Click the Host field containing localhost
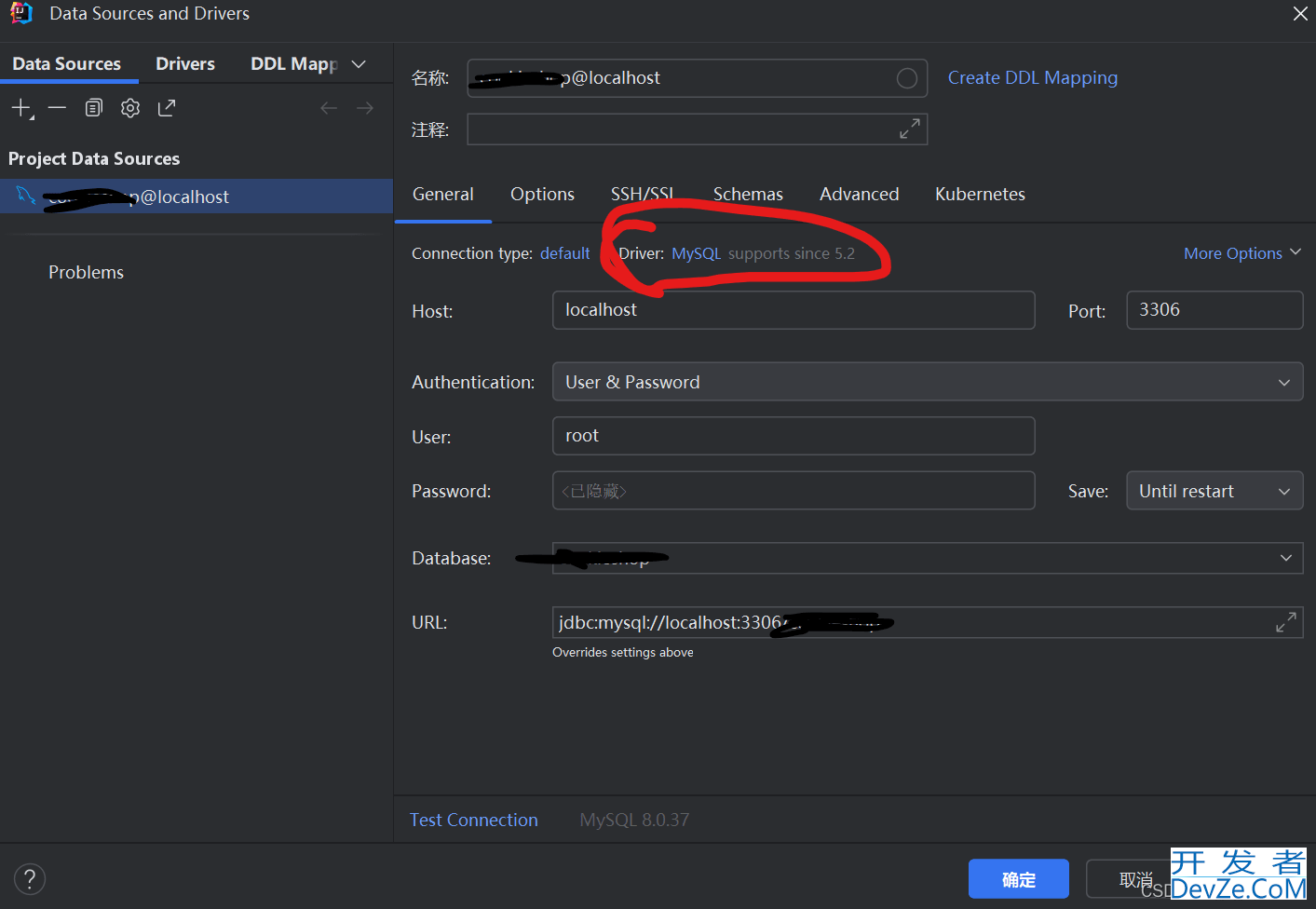Screen dimensions: 1316x909 (x=794, y=310)
